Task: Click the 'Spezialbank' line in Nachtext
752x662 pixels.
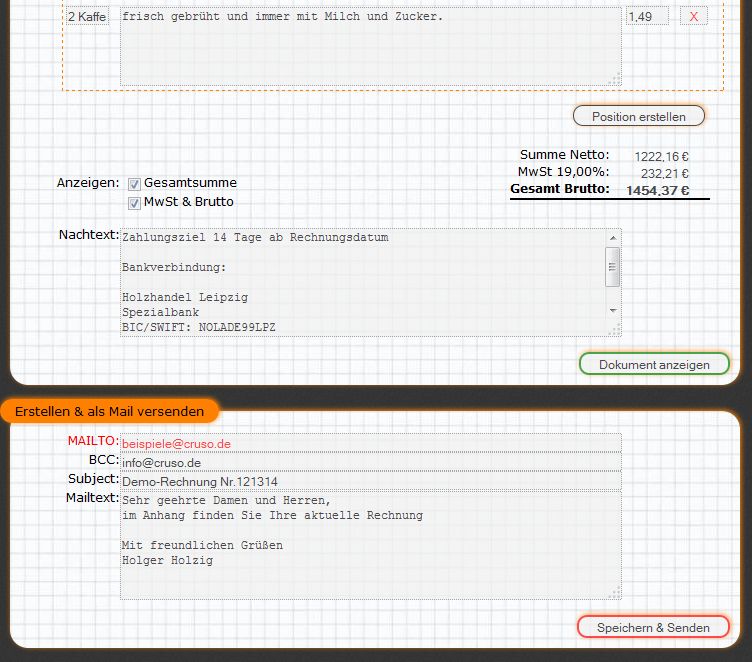Action: pos(160,312)
